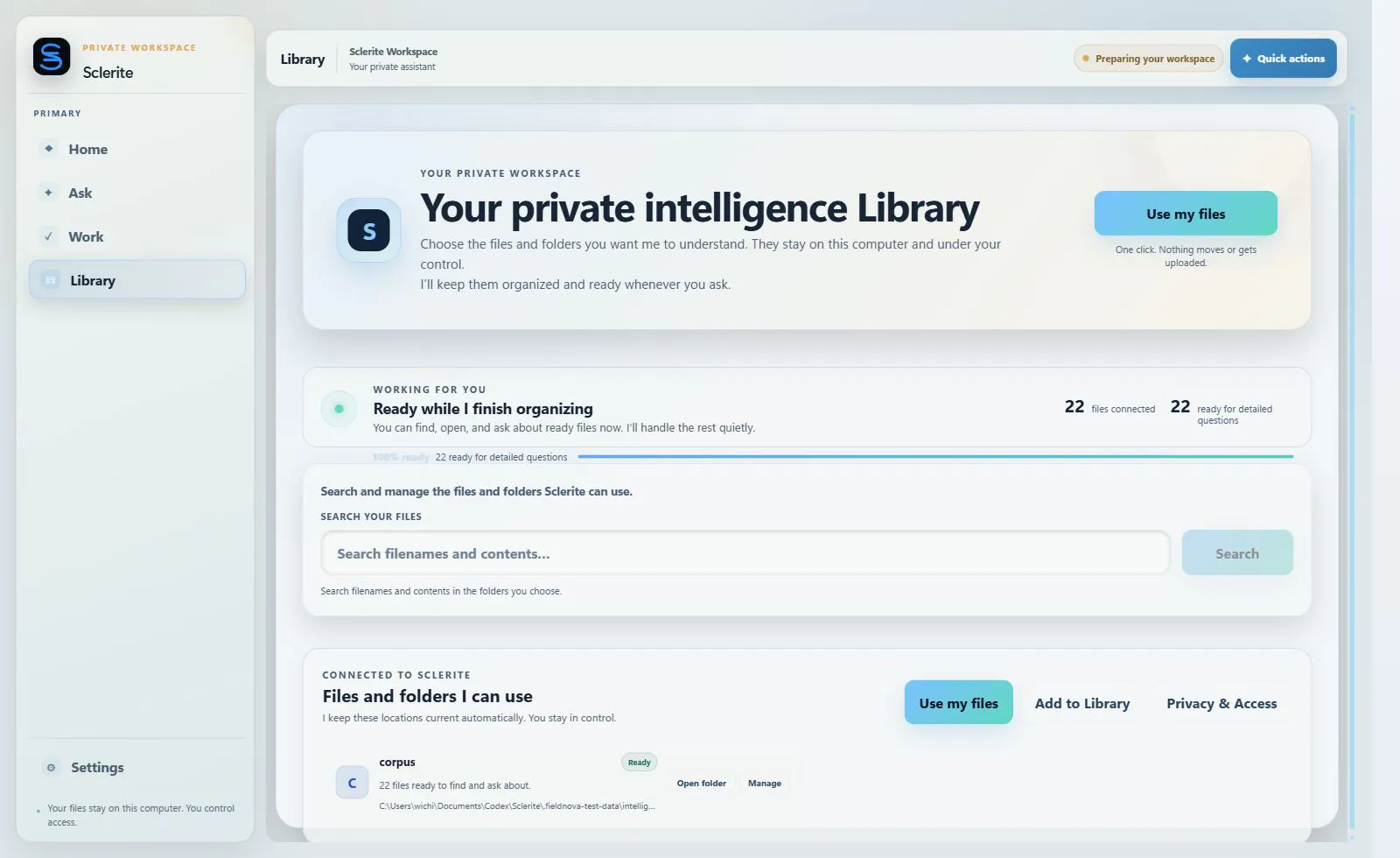Image resolution: width=1400 pixels, height=858 pixels.
Task: Click 'Ready while I finish organizing' heading
Action: (483, 409)
